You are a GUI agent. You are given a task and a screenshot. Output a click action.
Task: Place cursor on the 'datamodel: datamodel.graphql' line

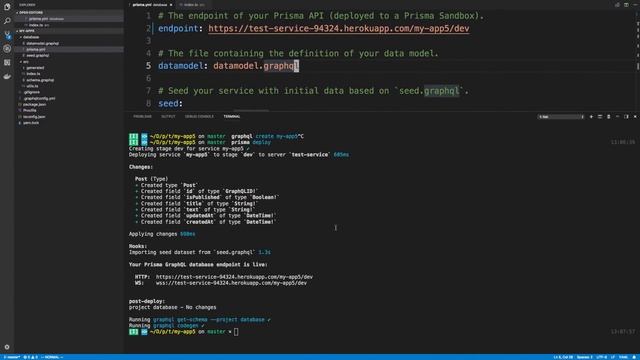pos(229,66)
